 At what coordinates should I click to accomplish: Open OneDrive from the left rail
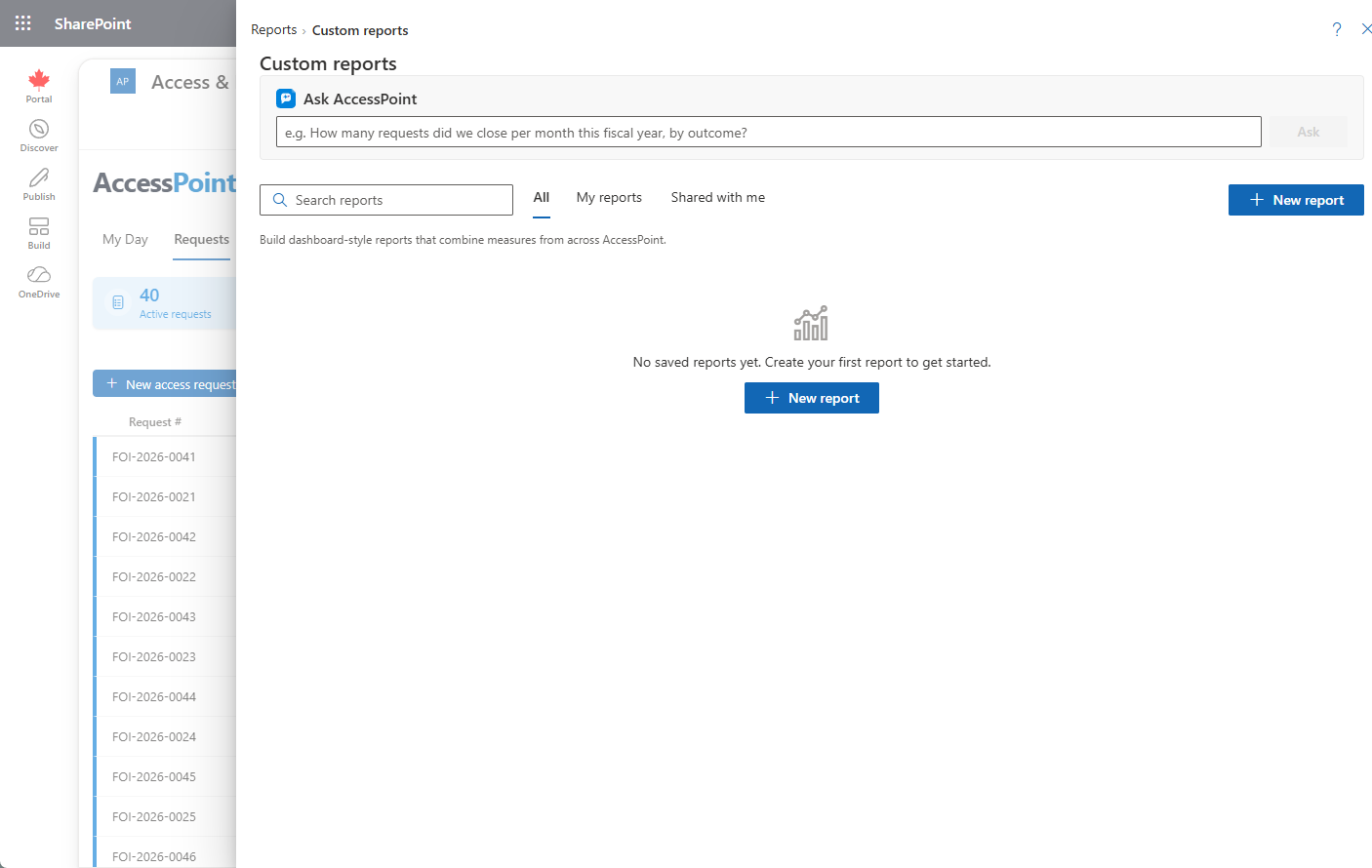pos(39,281)
